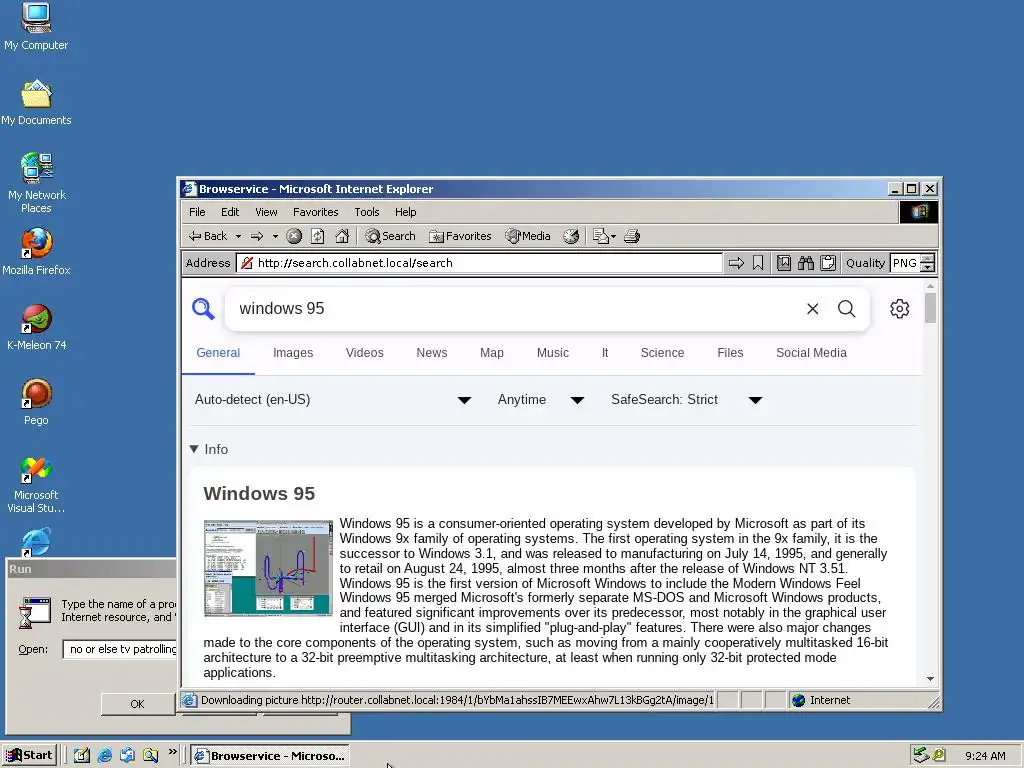1024x768 pixels.
Task: Switch to the Social Media tab
Action: pyautogui.click(x=811, y=353)
